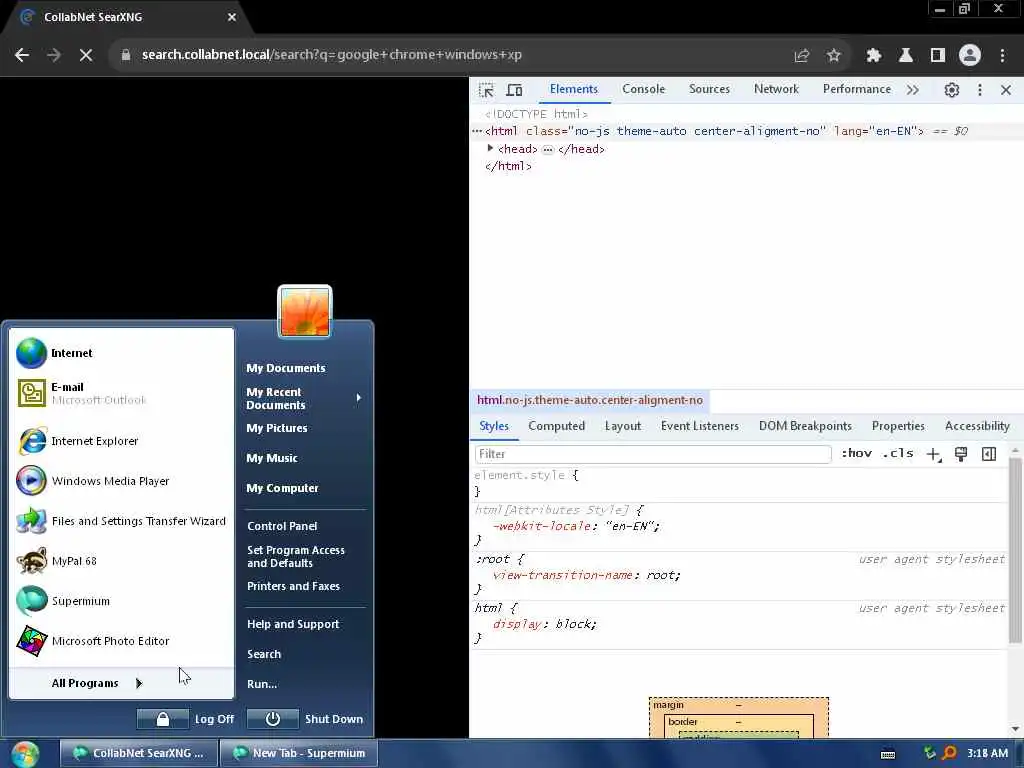Toggle the .cls classes panel
The image size is (1024, 768).
(898, 453)
